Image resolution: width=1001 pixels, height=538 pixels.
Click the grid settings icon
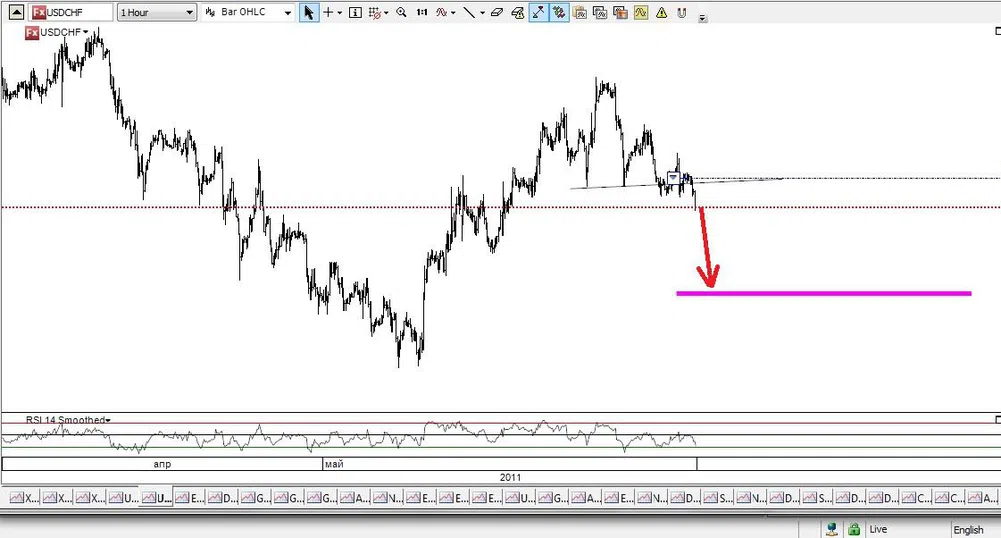(x=375, y=12)
